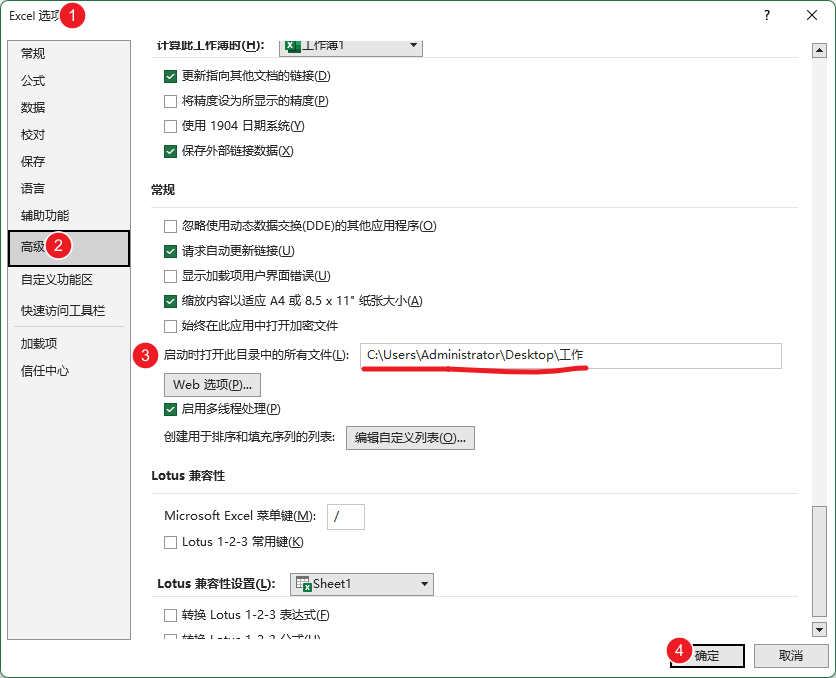Toggle 保存外部链接数据 checkbox
Viewport: 836px width, 678px height.
tap(170, 151)
